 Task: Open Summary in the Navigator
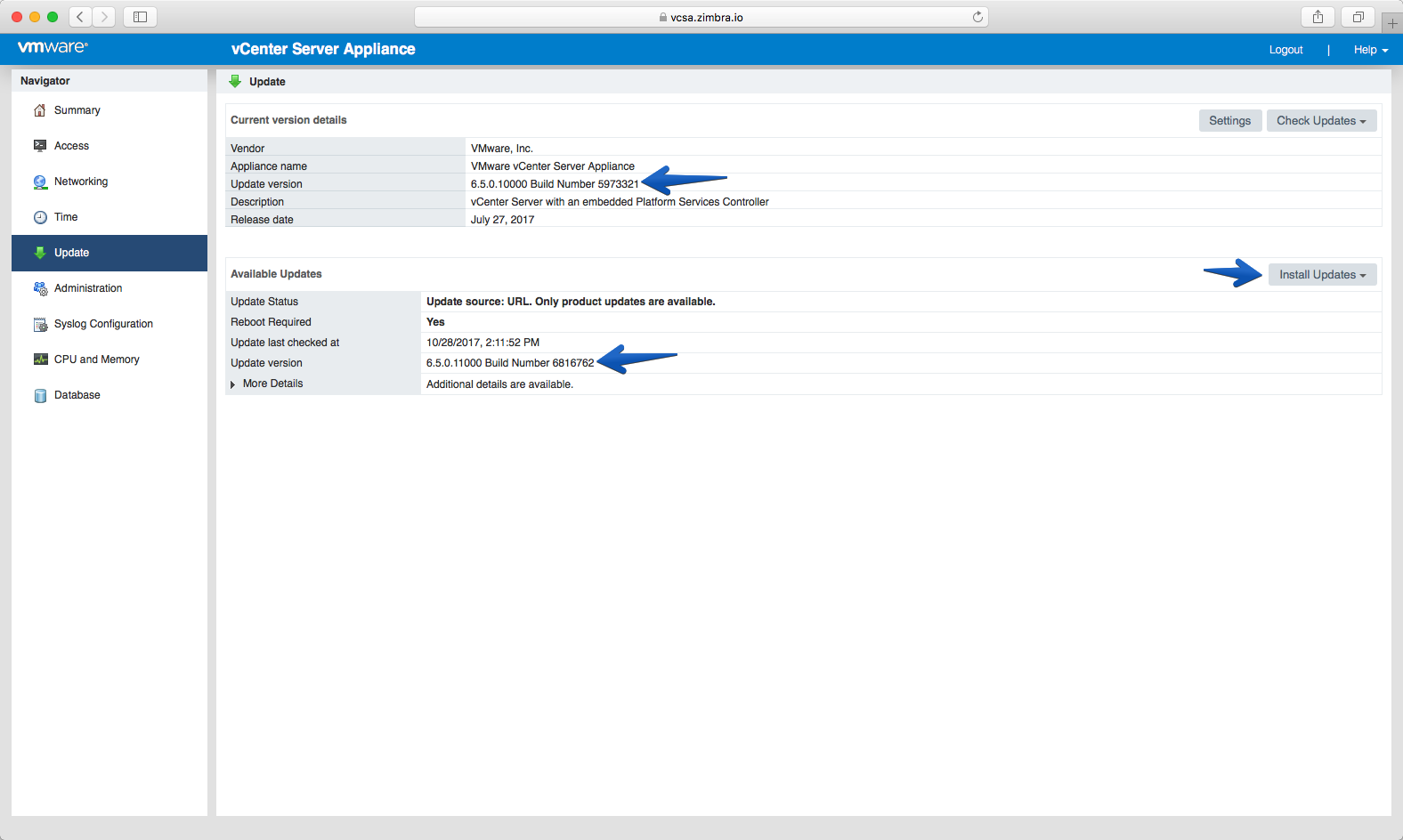109,110
